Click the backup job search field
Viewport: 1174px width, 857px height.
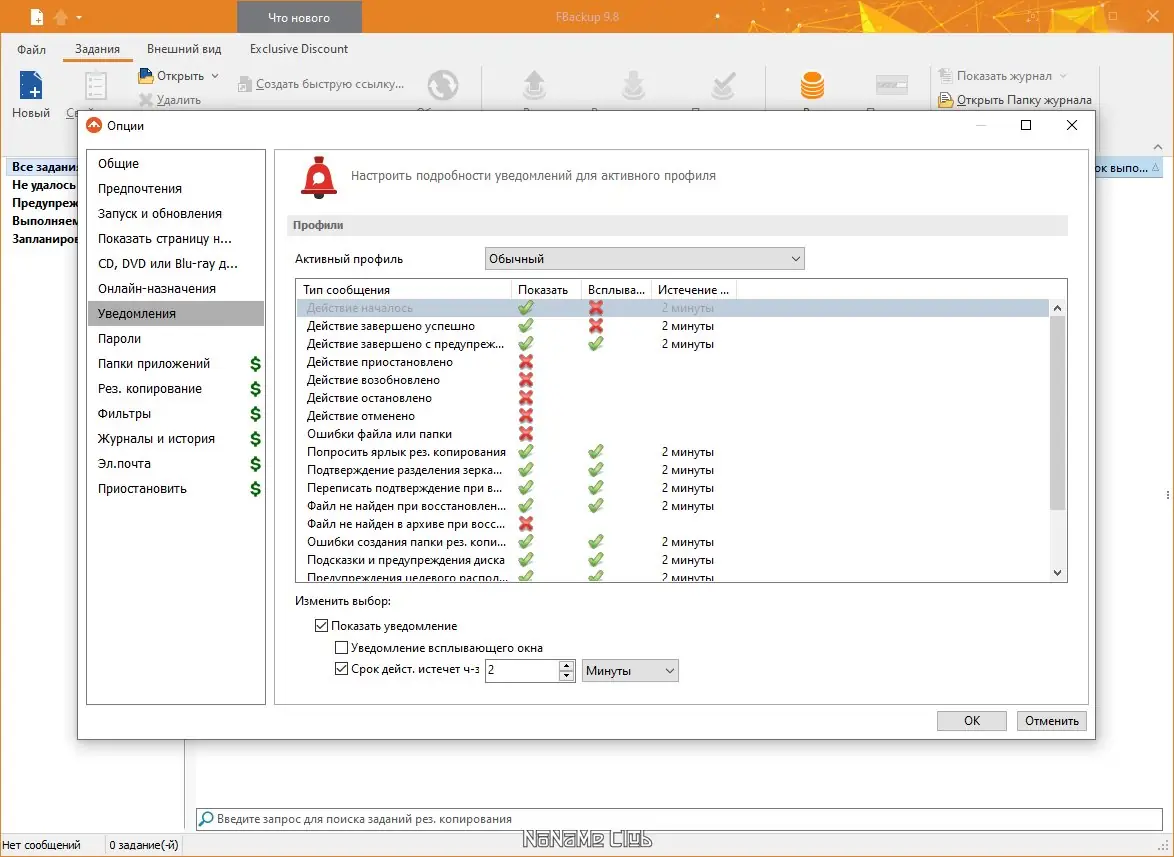tap(679, 819)
